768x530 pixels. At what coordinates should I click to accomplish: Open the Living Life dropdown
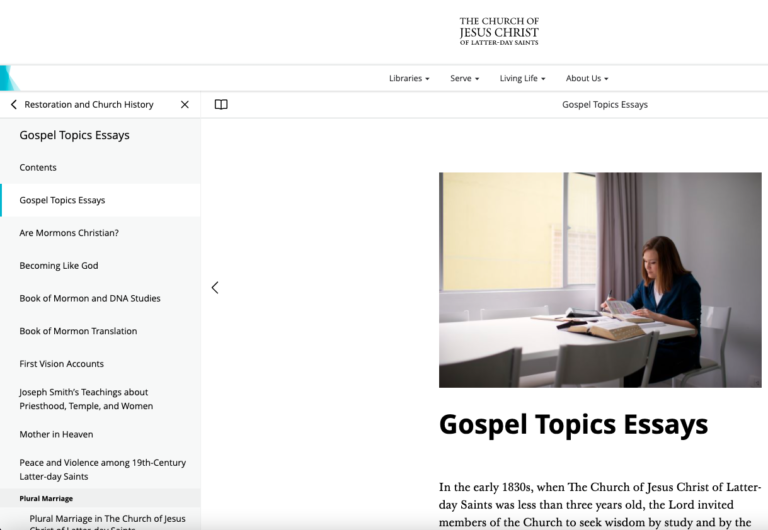[522, 78]
